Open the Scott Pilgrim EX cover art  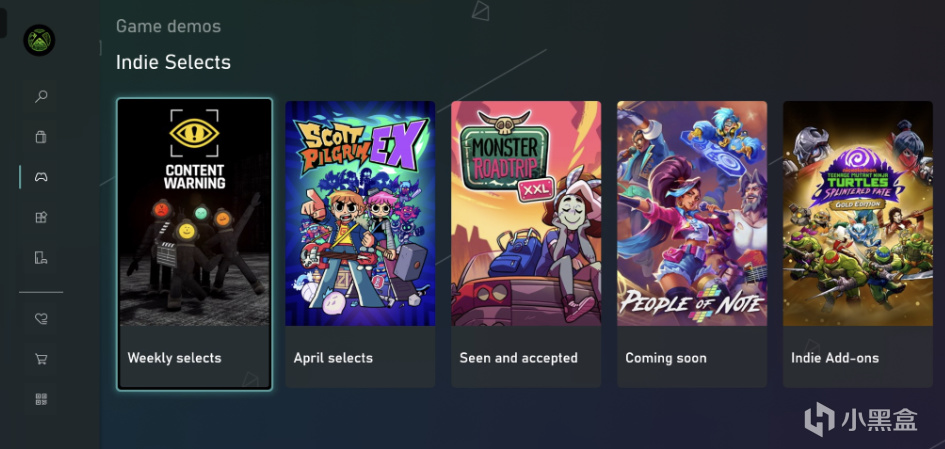click(x=360, y=213)
